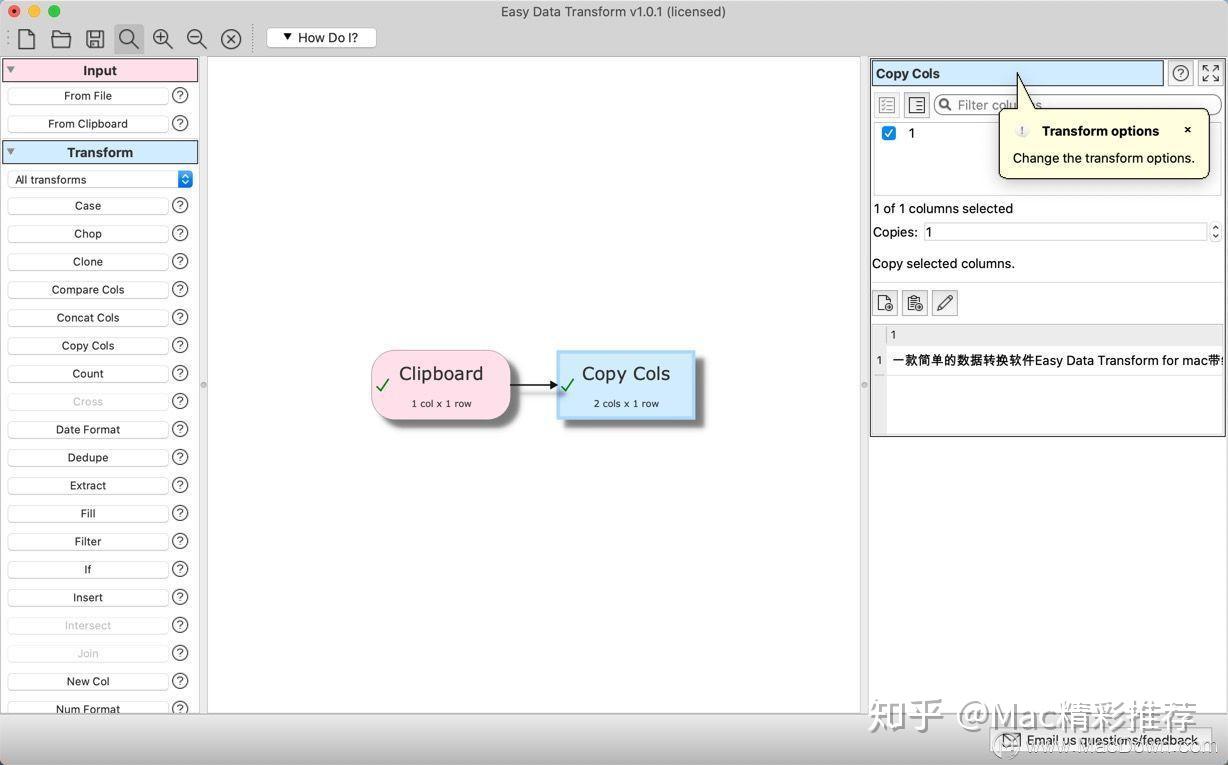Add an Extract transform
The width and height of the screenshot is (1228, 765).
[x=88, y=486]
